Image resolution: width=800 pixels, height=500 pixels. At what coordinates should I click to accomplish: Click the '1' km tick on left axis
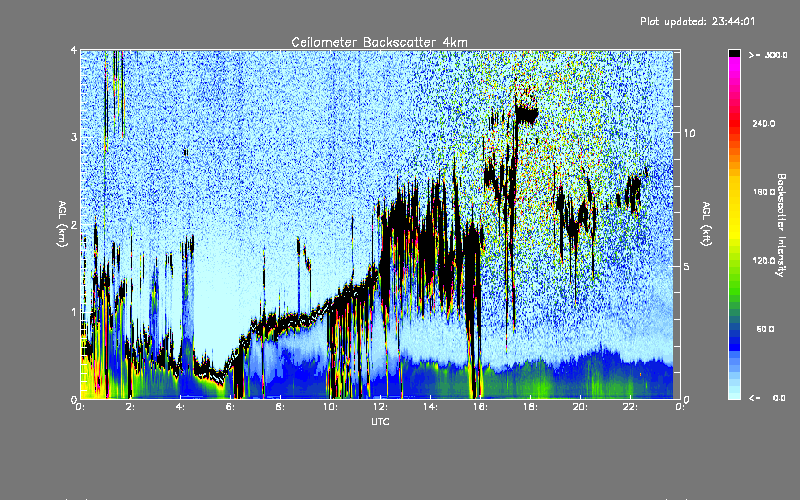(74, 312)
